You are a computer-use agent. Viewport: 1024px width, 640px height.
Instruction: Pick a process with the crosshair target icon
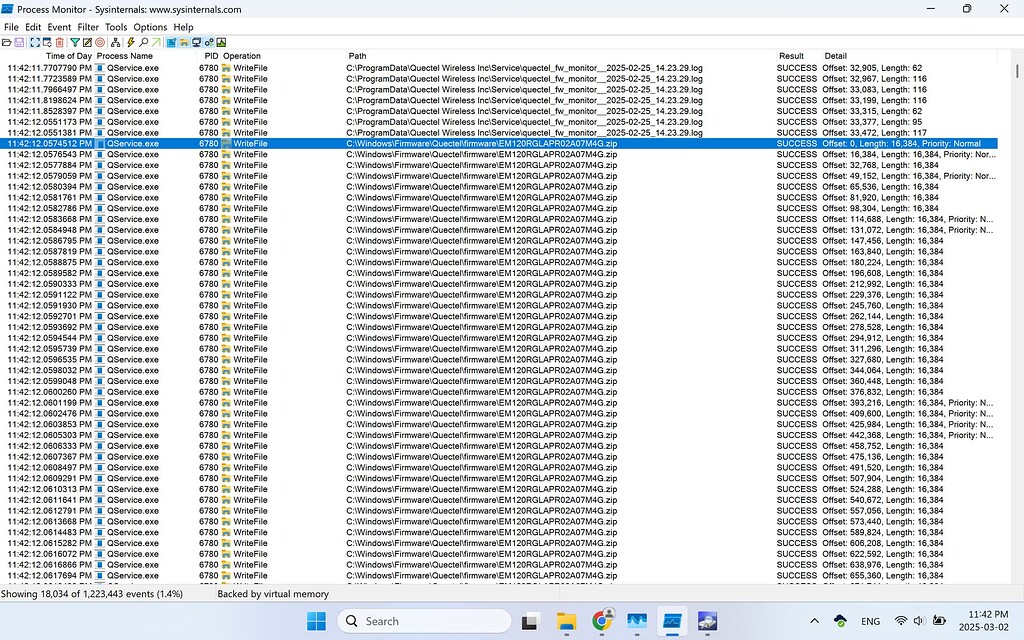[100, 42]
